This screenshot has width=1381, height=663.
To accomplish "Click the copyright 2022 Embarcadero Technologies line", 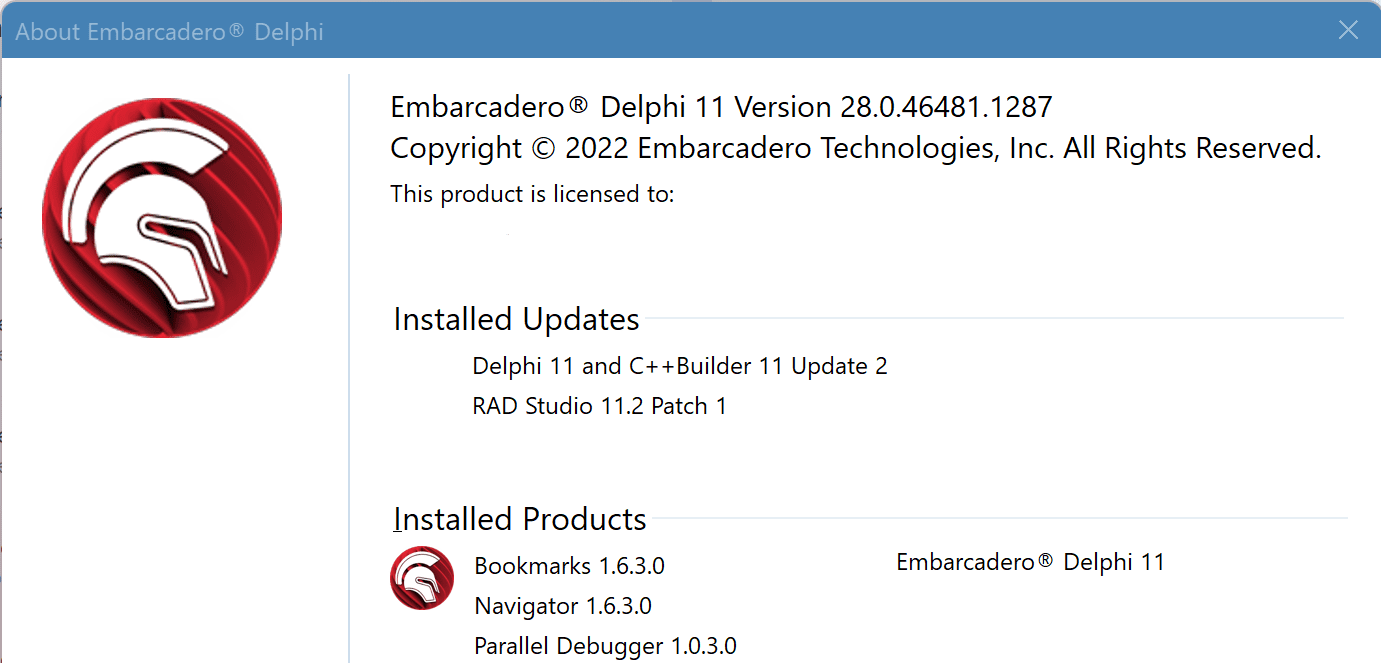I will (856, 148).
